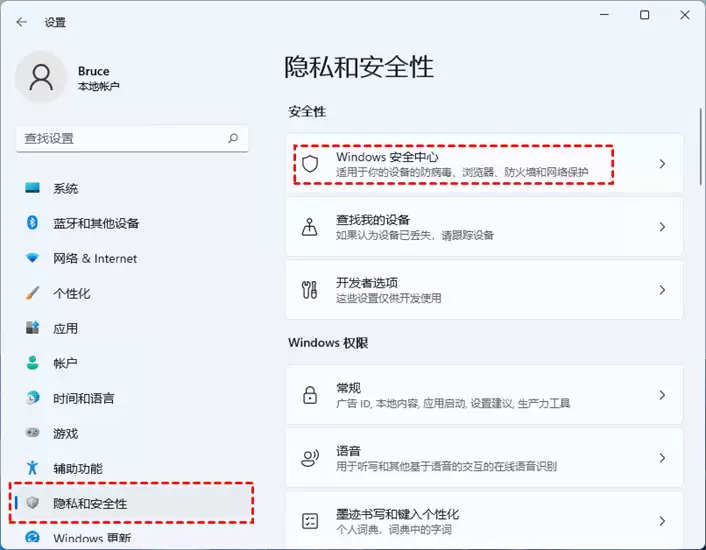Click the Windows 权限 section heading

point(328,343)
